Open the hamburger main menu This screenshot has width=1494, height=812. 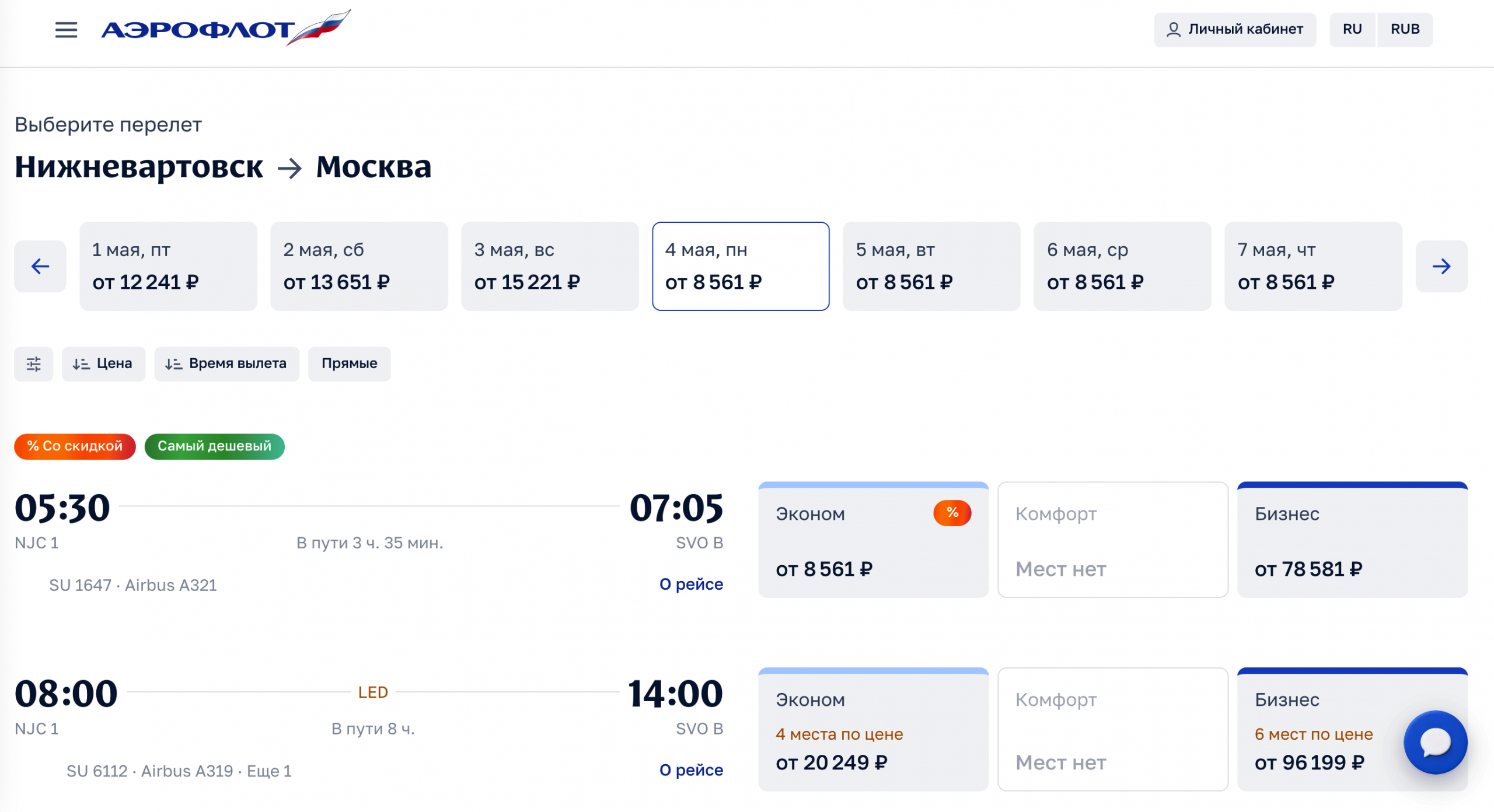tap(66, 30)
